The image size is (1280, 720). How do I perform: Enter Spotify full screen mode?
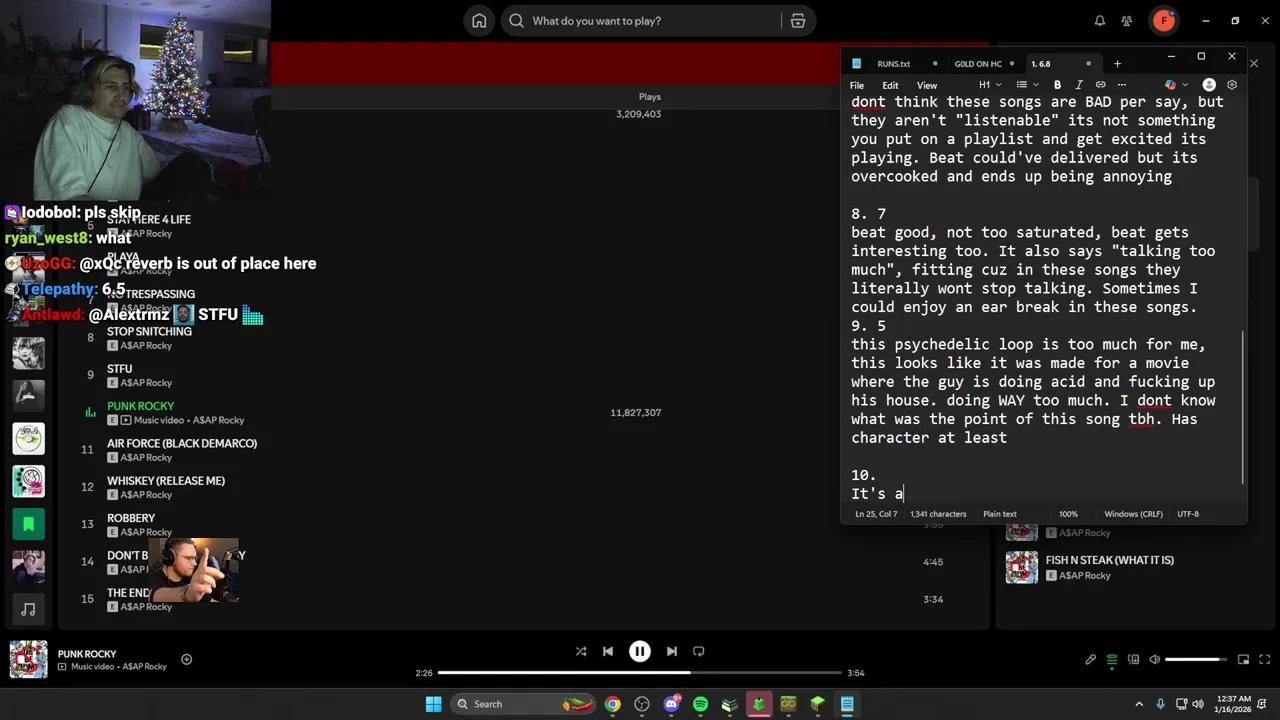pyautogui.click(x=1265, y=659)
